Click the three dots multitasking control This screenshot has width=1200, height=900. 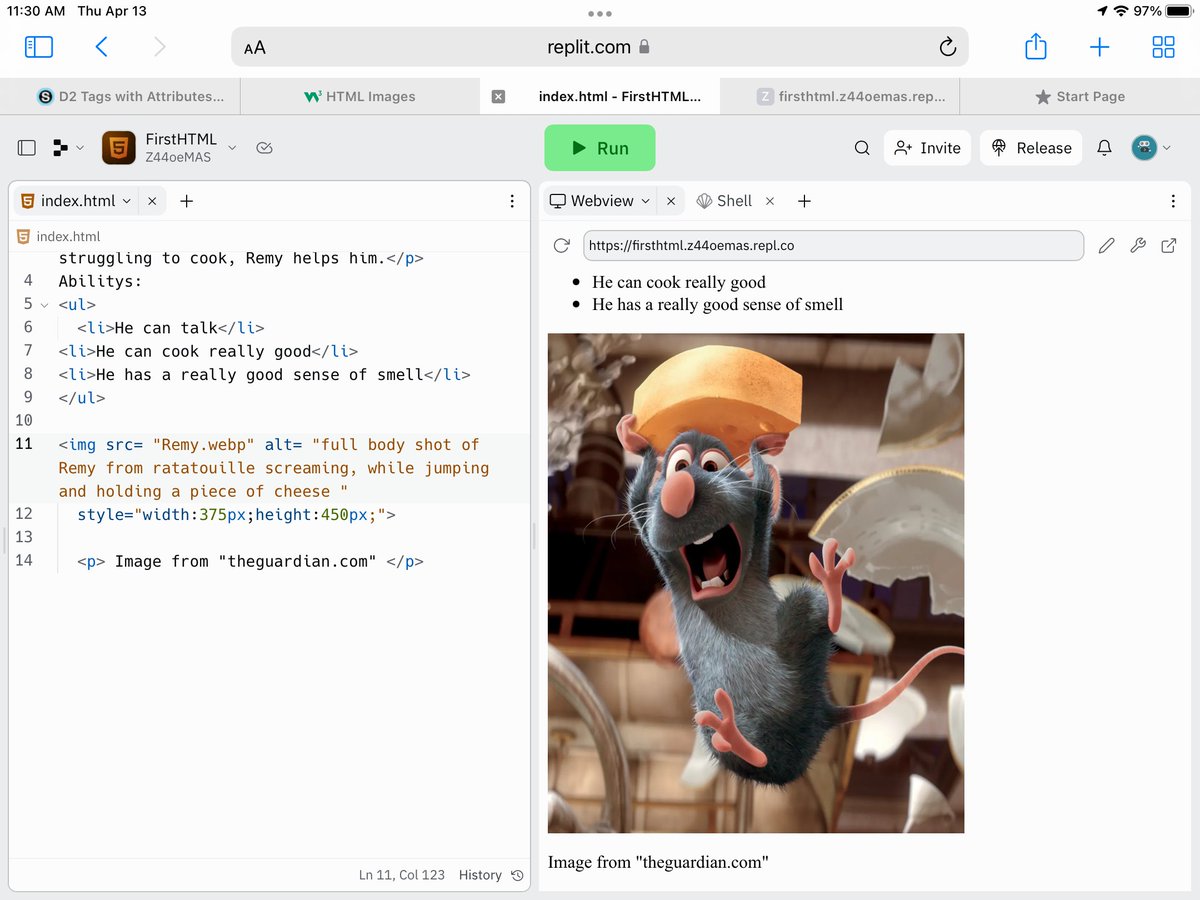click(x=600, y=13)
